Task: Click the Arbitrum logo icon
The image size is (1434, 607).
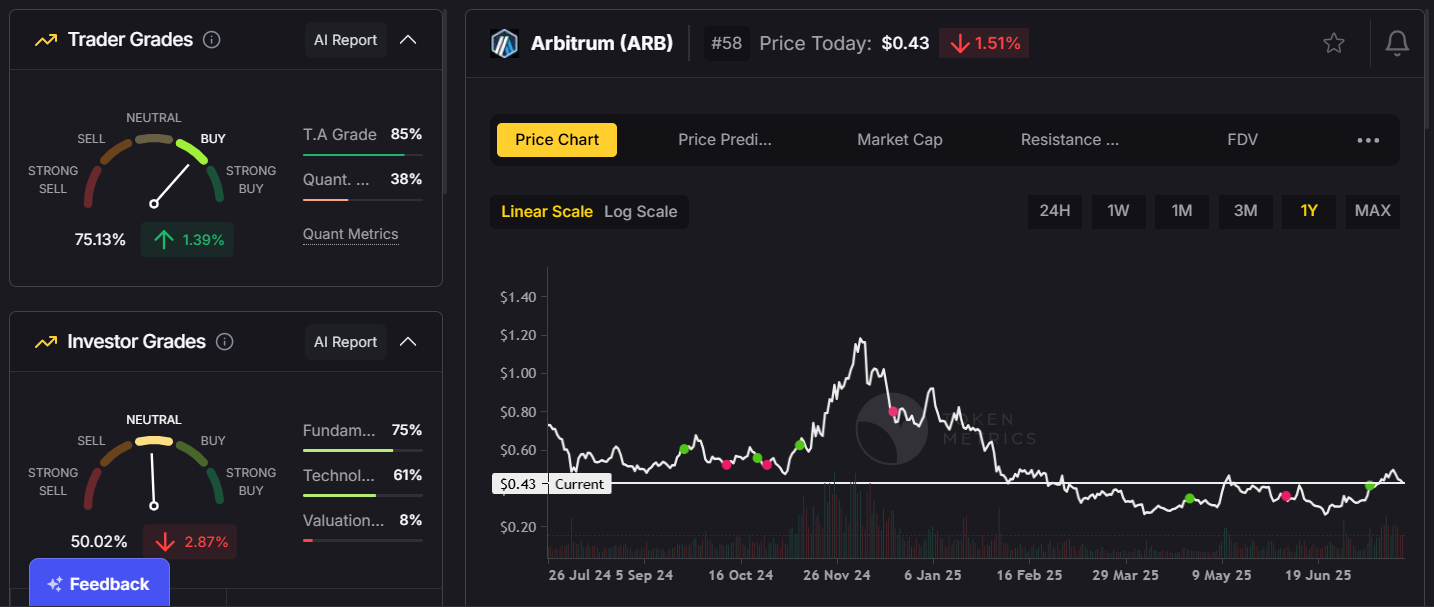Action: pos(504,44)
